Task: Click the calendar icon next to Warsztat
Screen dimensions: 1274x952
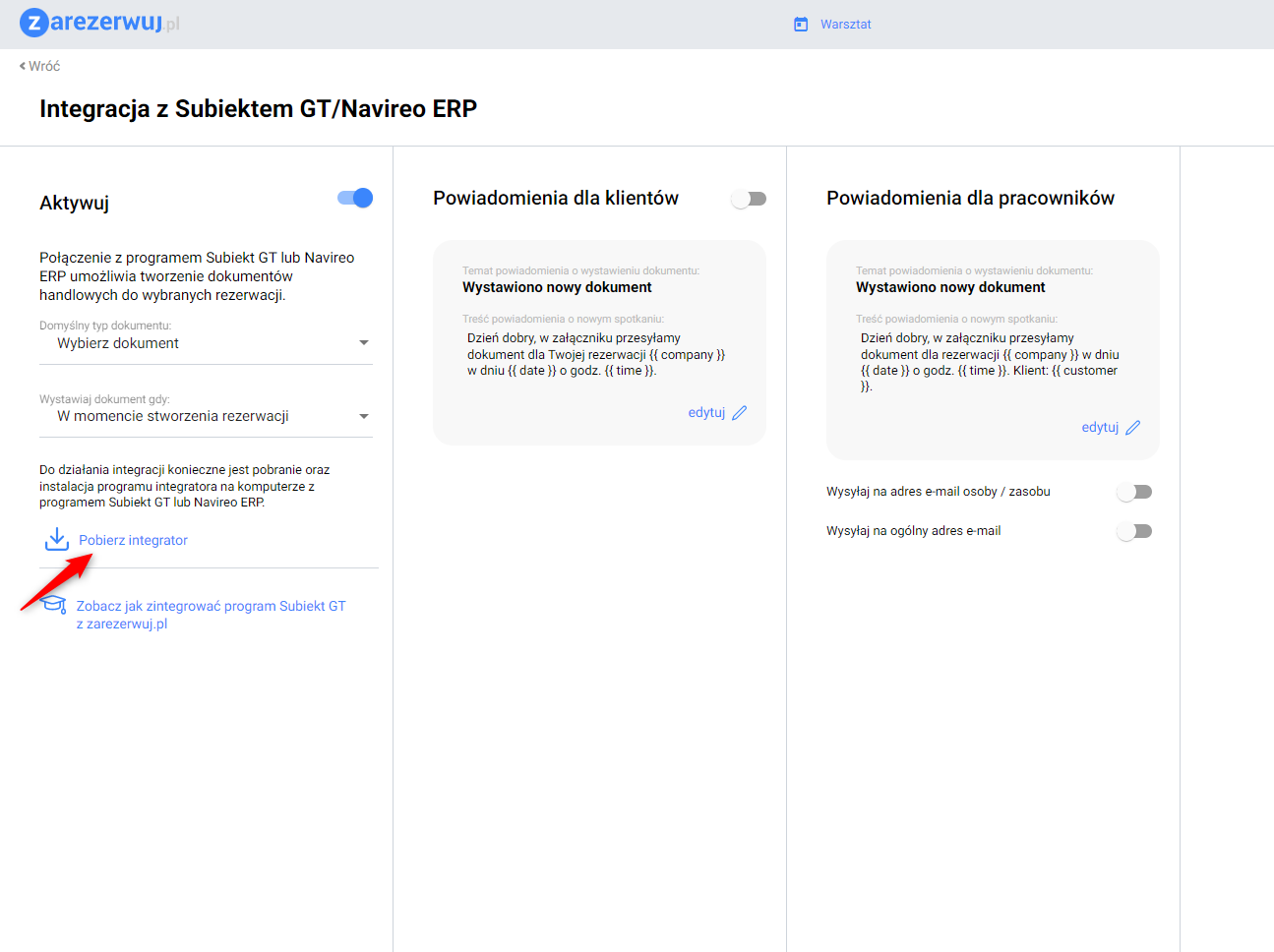Action: (x=801, y=25)
